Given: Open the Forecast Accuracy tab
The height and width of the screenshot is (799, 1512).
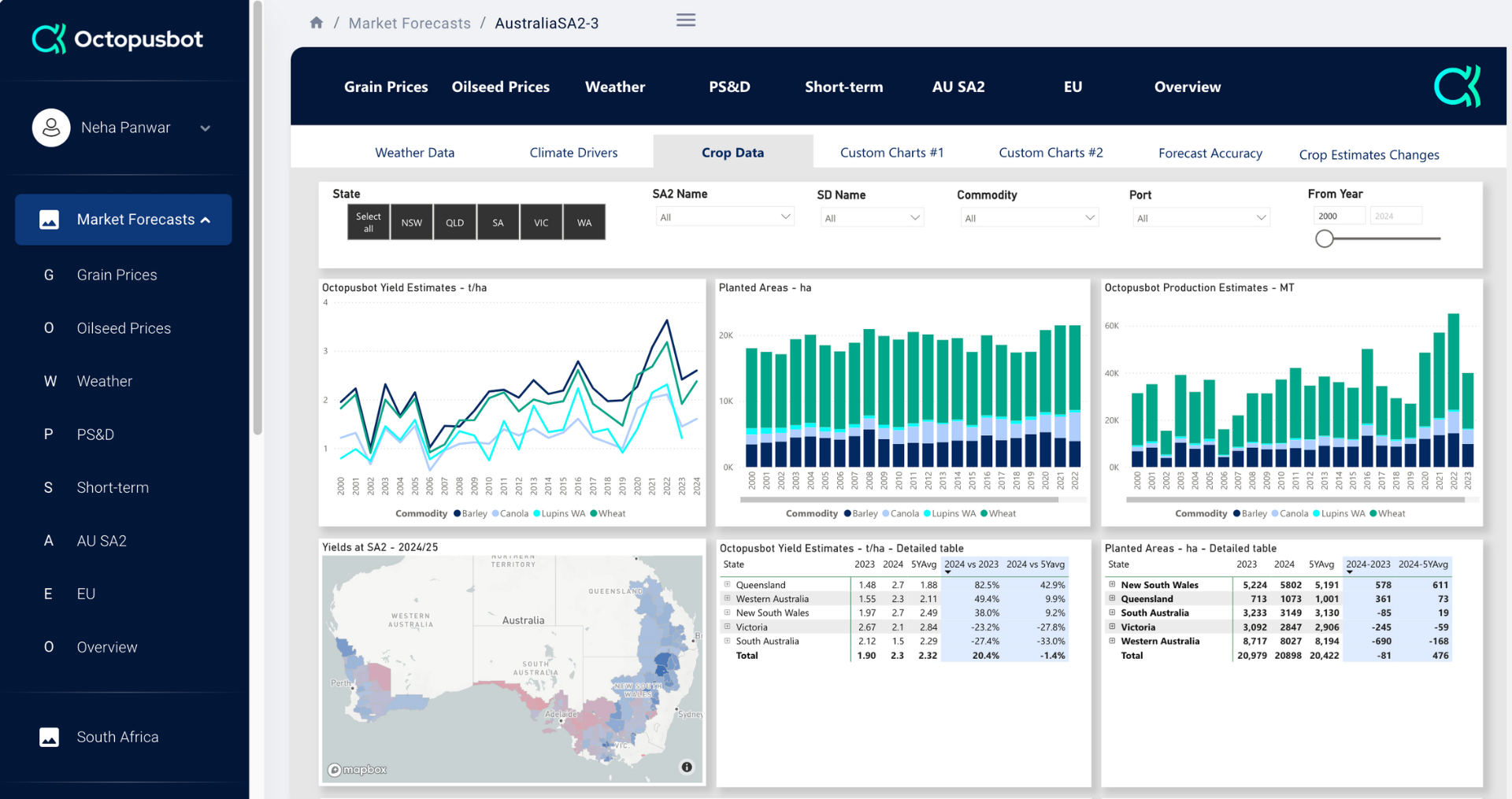Looking at the screenshot, I should point(1210,154).
